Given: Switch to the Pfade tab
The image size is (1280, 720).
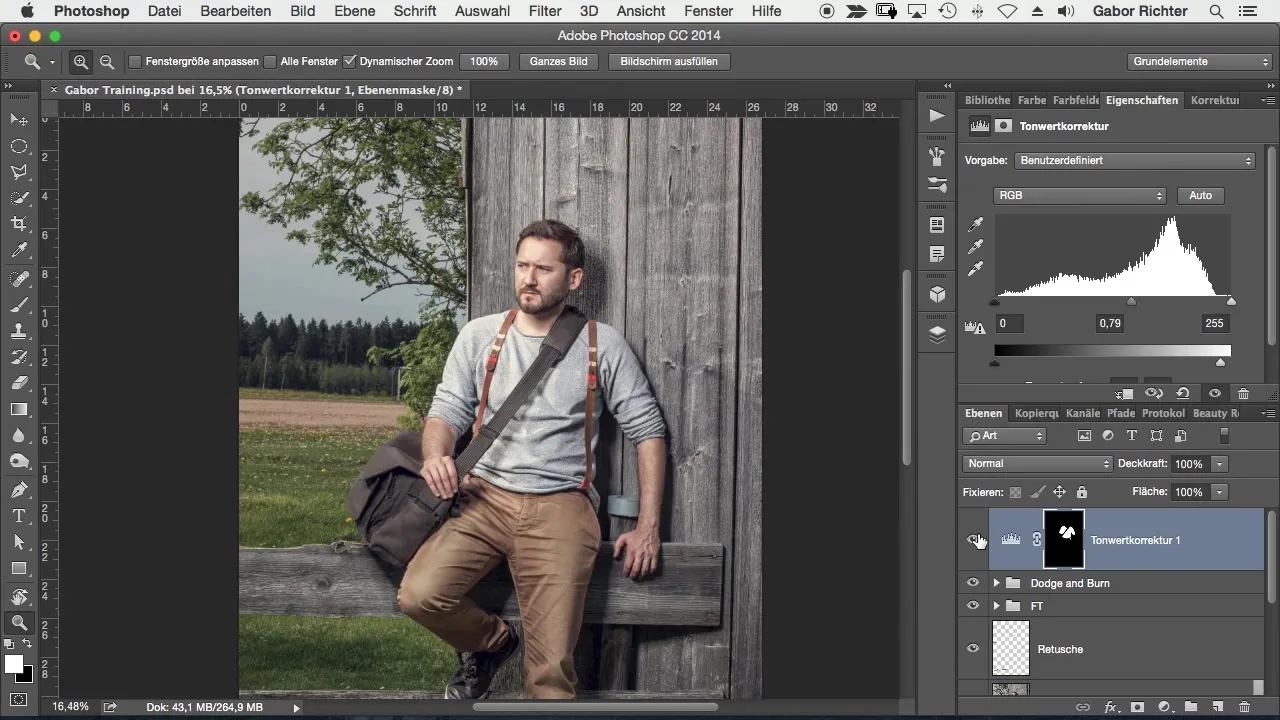Looking at the screenshot, I should [1121, 413].
